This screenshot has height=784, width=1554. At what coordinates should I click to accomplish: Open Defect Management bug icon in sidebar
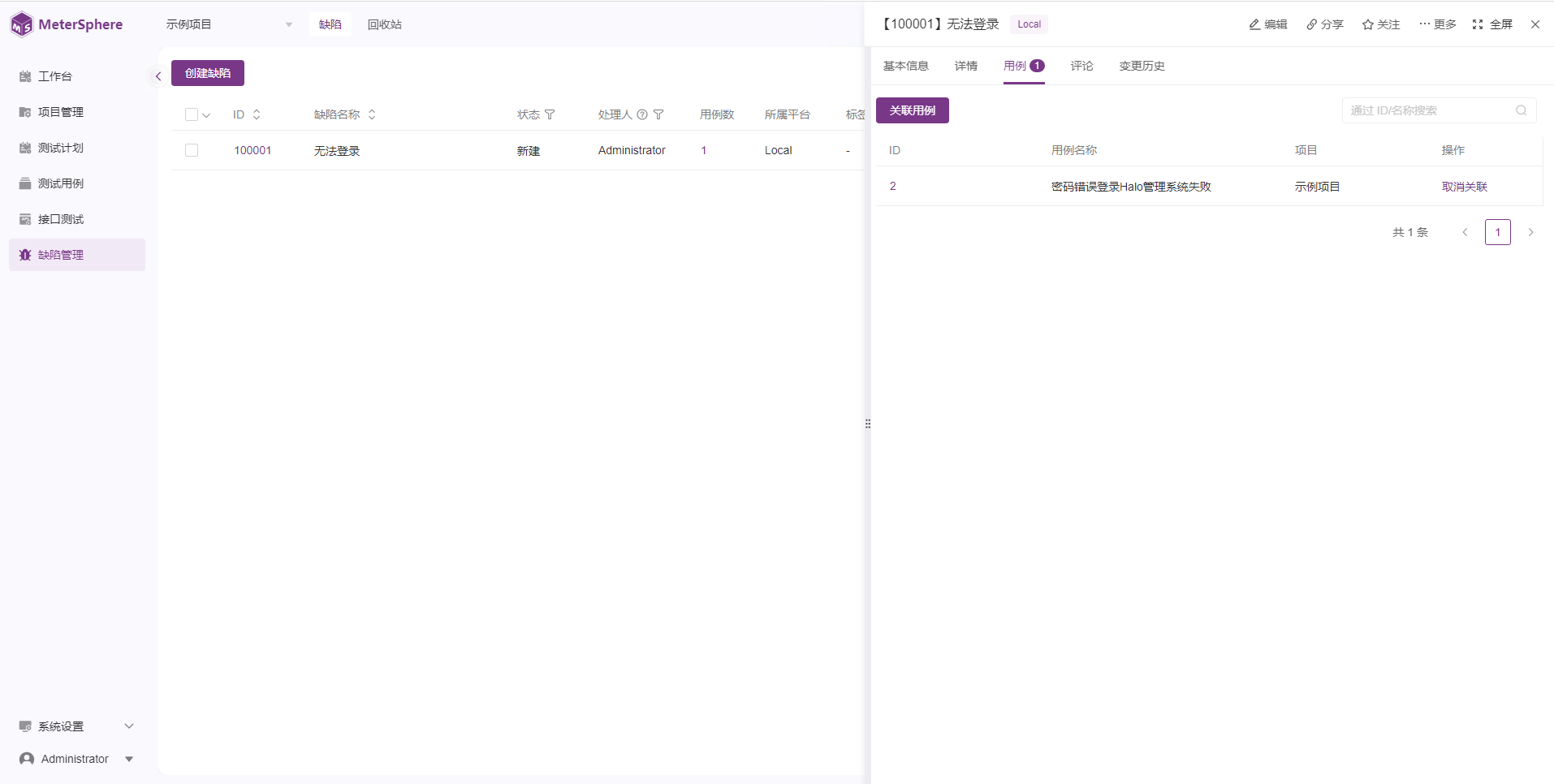click(x=25, y=255)
